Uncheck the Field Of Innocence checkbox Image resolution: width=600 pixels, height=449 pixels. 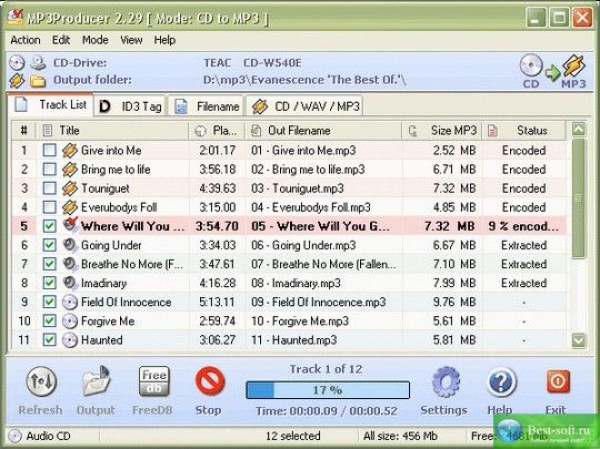click(x=49, y=302)
